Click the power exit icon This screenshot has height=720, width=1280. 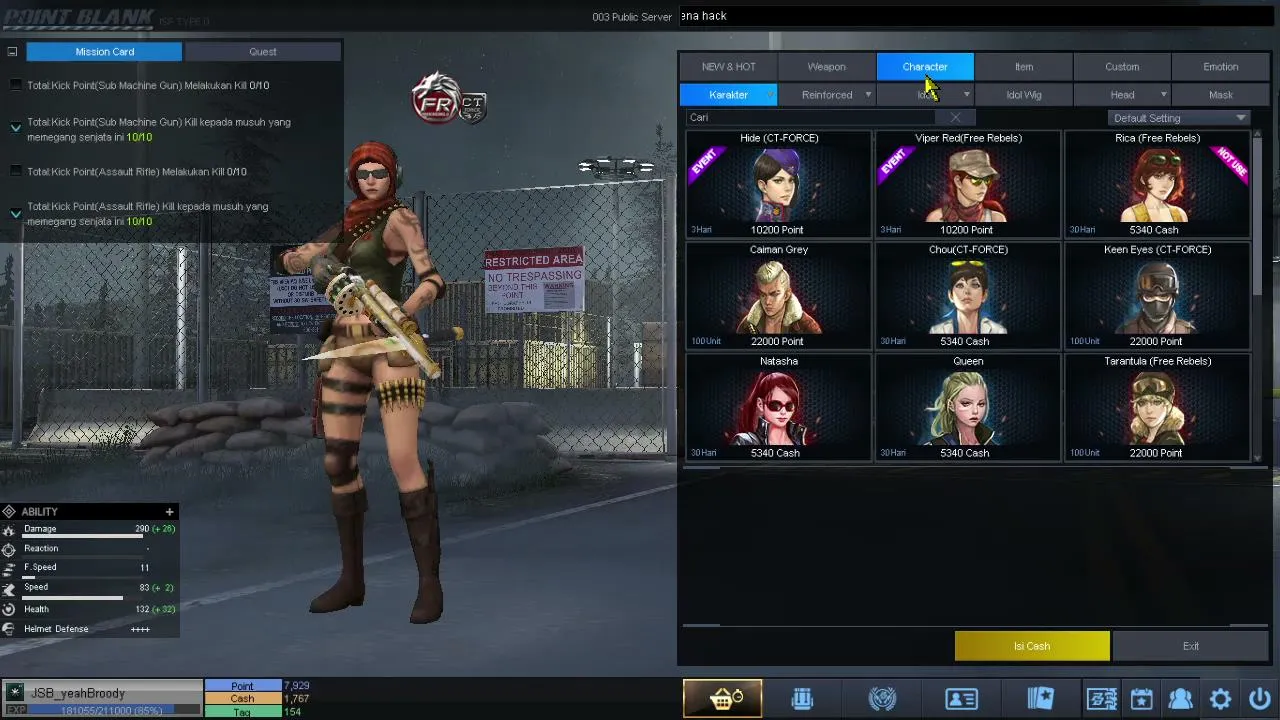pyautogui.click(x=1259, y=698)
